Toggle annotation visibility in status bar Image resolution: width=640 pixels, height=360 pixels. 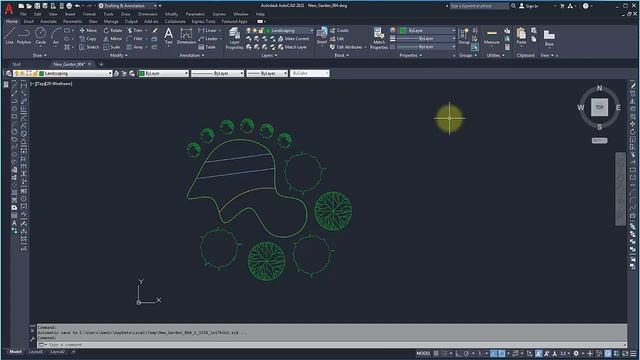point(539,353)
